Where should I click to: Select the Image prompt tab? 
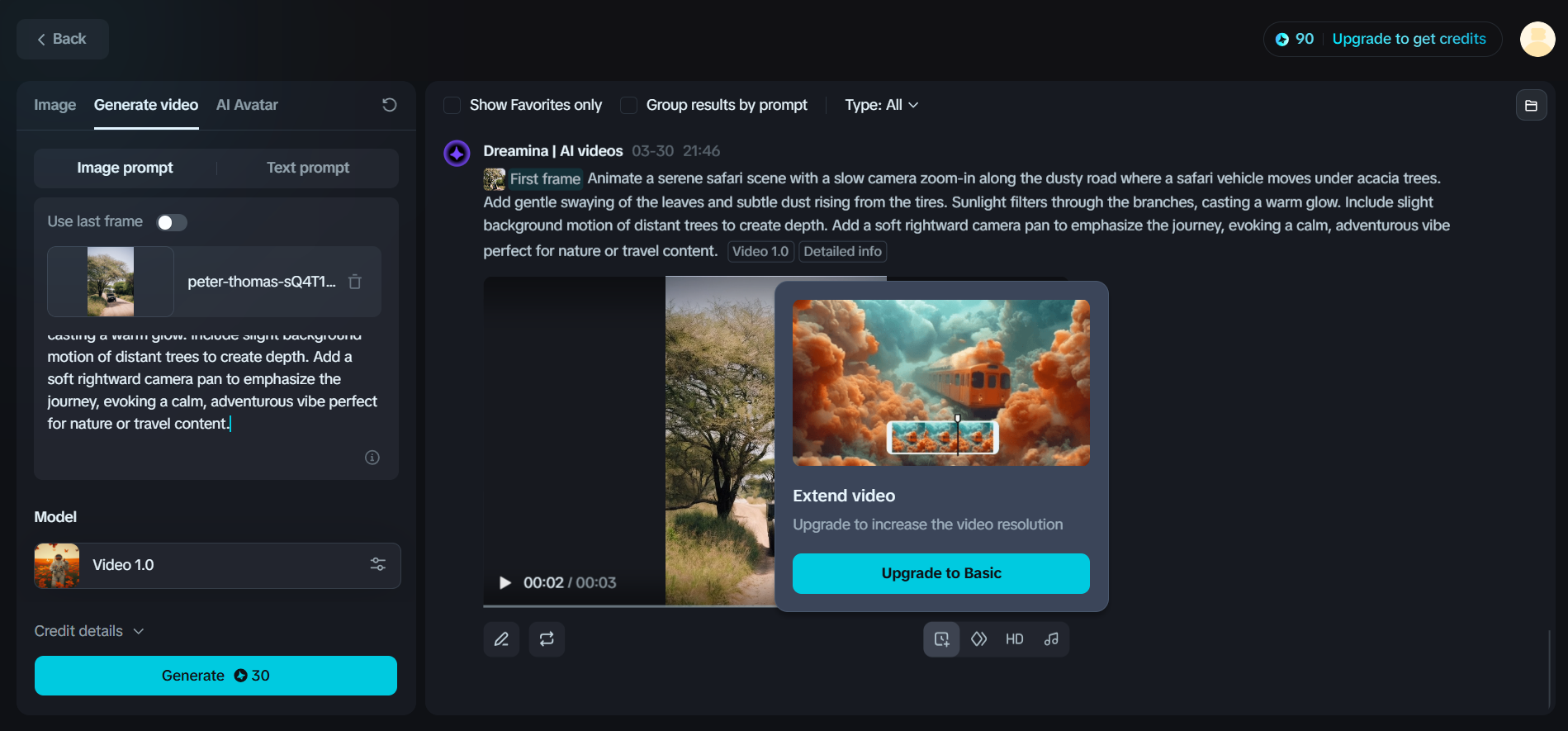125,168
